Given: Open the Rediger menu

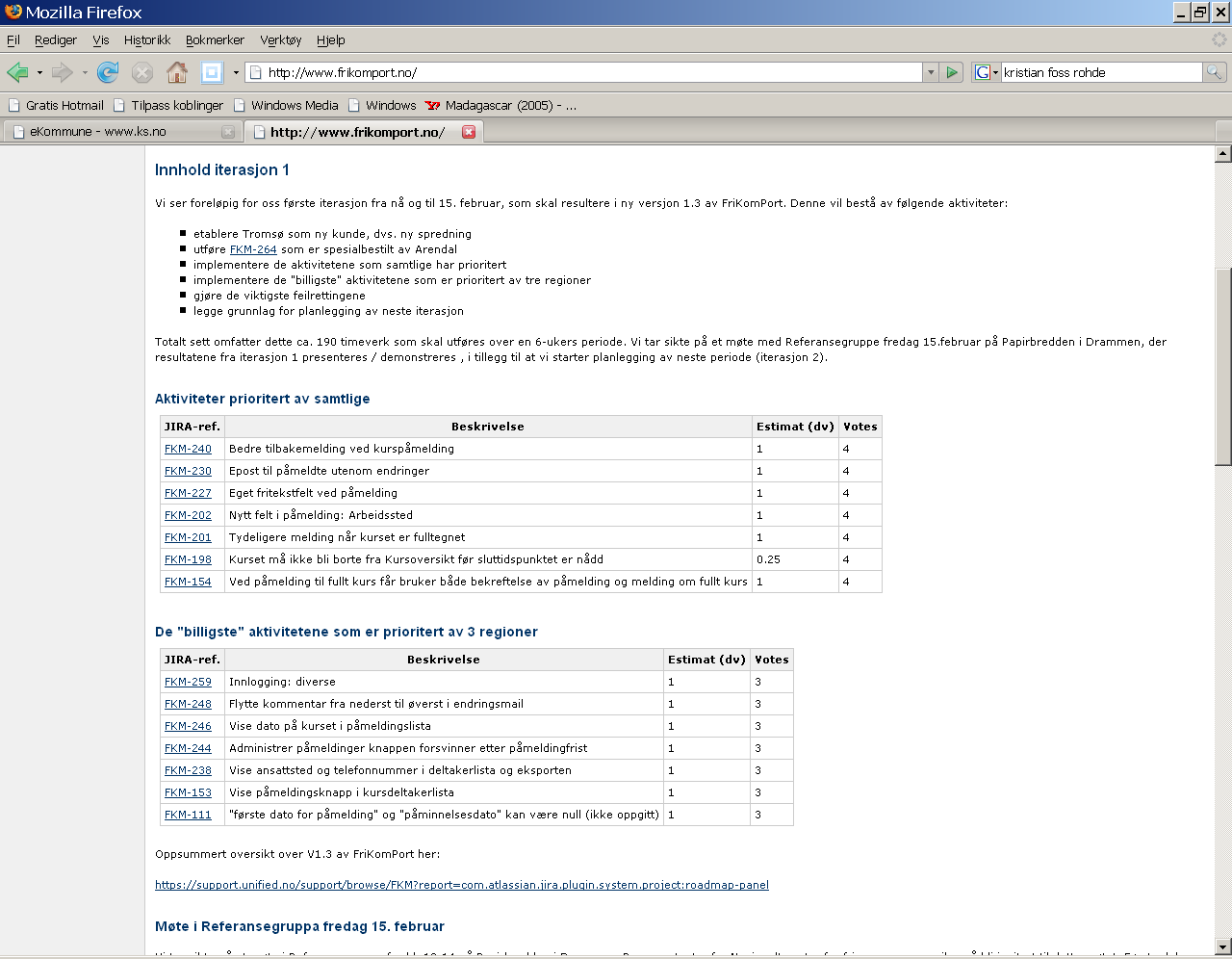Looking at the screenshot, I should coord(56,39).
